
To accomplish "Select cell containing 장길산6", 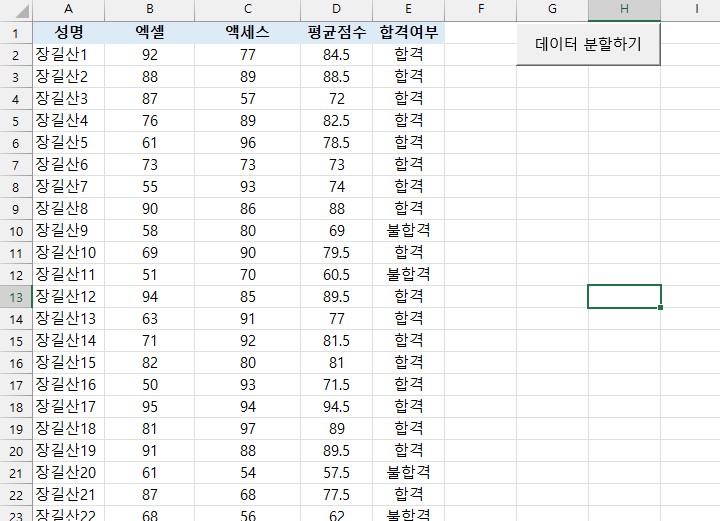I will point(68,165).
